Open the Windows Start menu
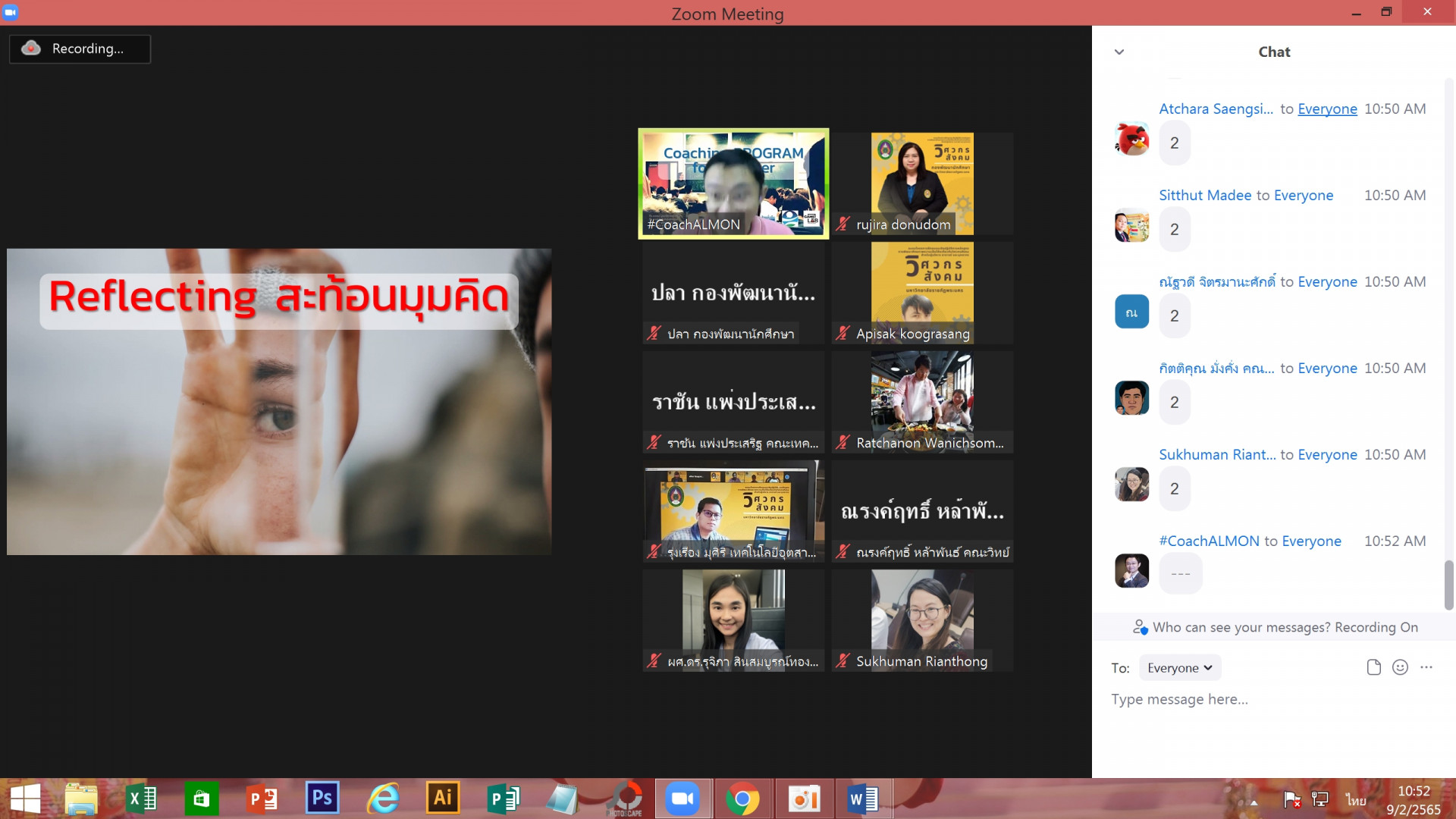This screenshot has height=819, width=1456. coord(25,799)
